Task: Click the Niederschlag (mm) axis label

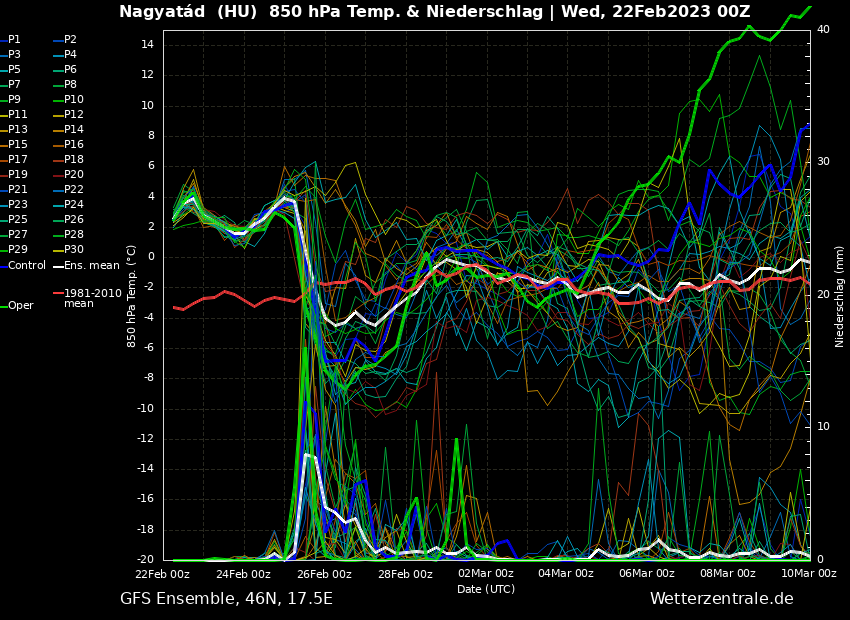Action: click(x=840, y=296)
